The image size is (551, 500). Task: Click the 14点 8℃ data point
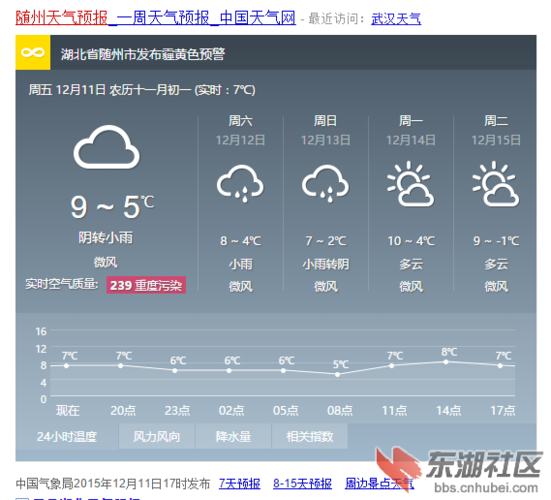pyautogui.click(x=446, y=362)
